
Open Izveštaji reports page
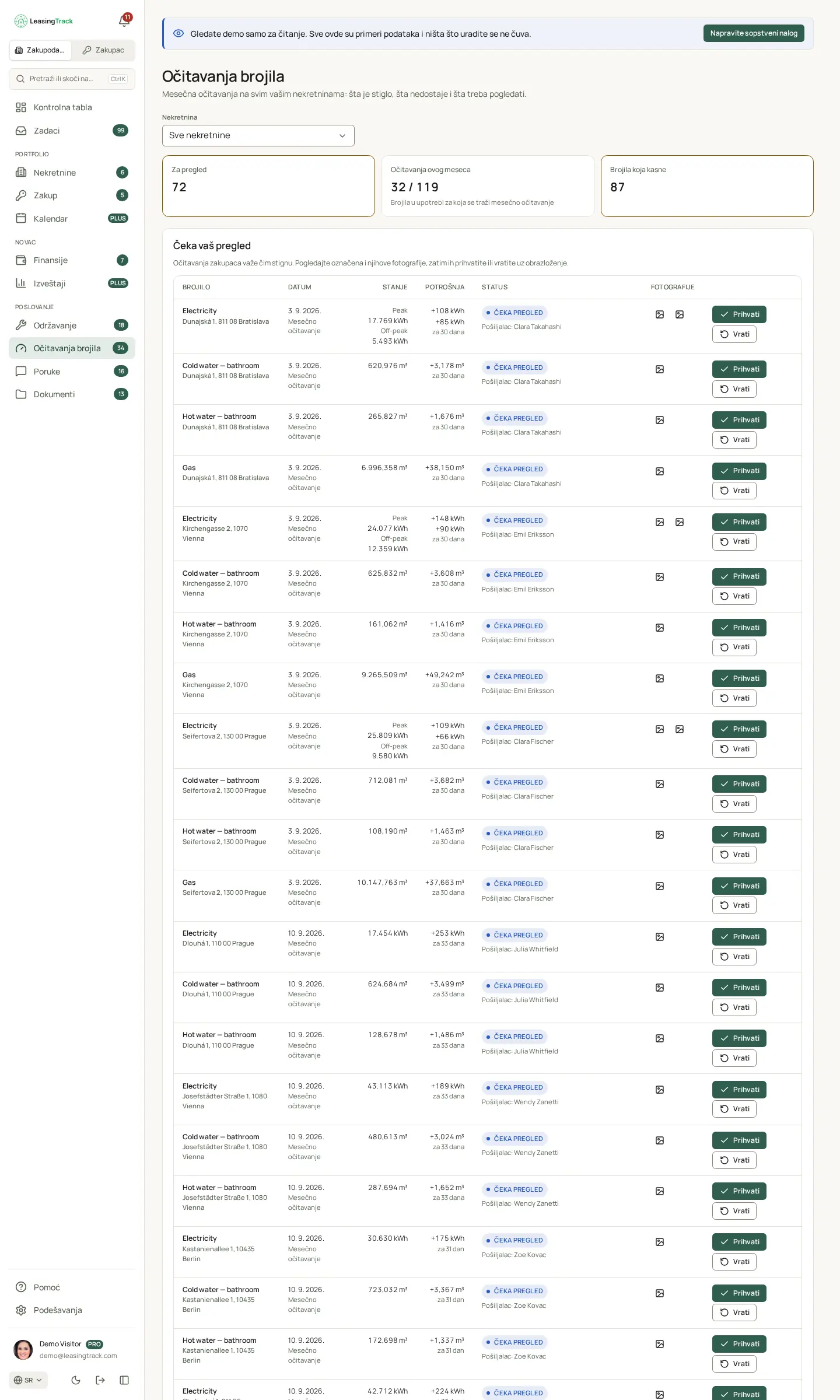pos(72,283)
